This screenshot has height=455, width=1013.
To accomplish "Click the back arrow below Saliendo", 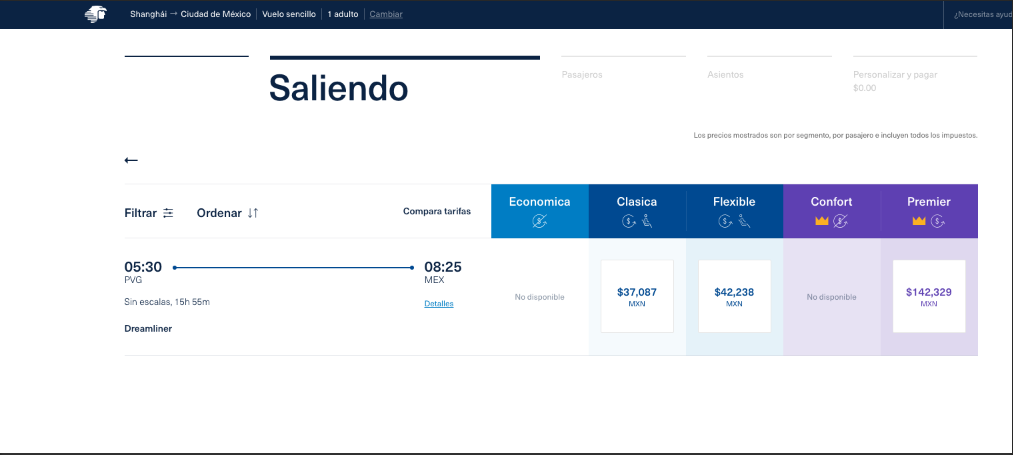I will coord(131,160).
